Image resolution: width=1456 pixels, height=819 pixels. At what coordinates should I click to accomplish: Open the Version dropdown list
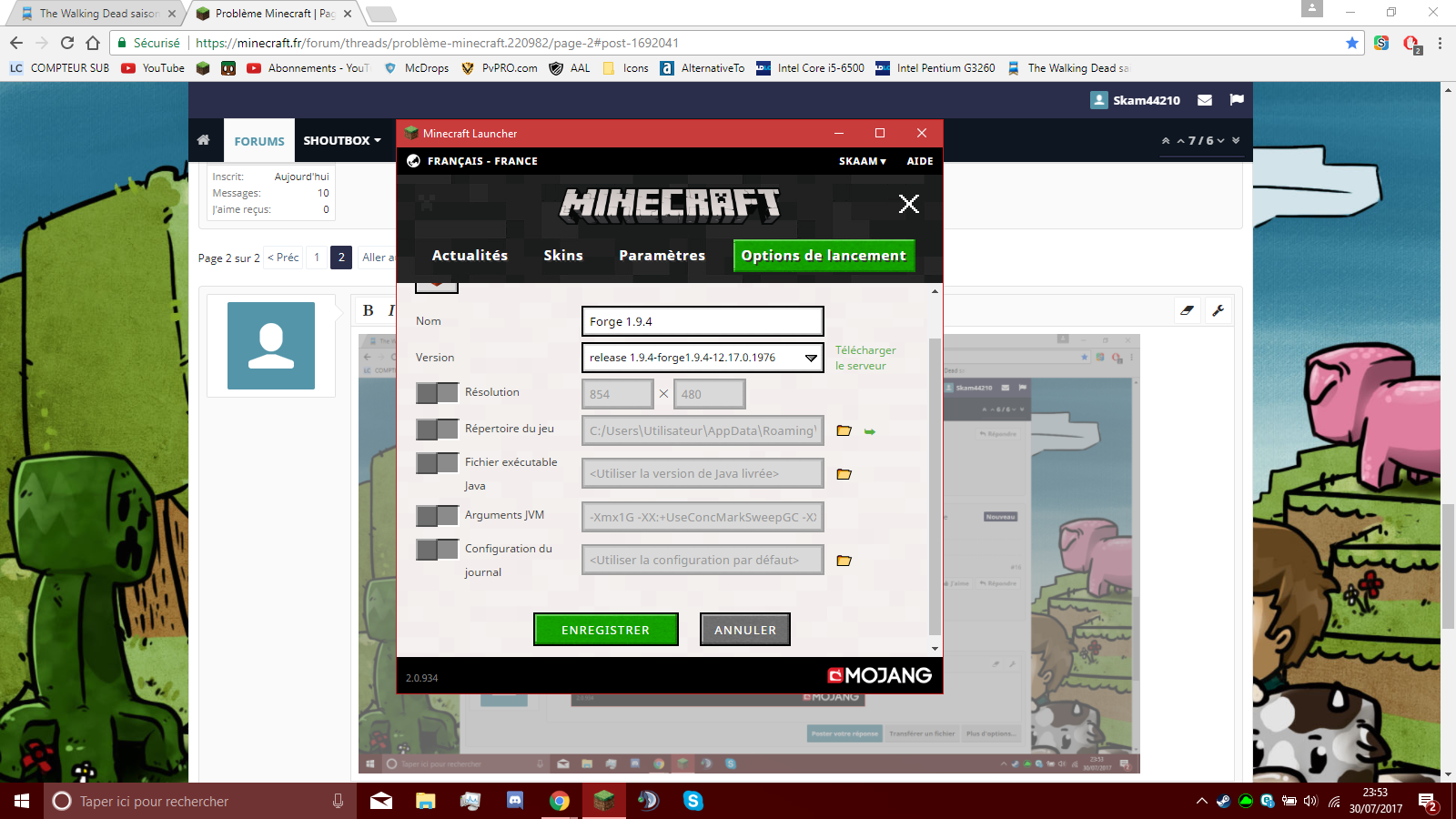[x=703, y=358]
